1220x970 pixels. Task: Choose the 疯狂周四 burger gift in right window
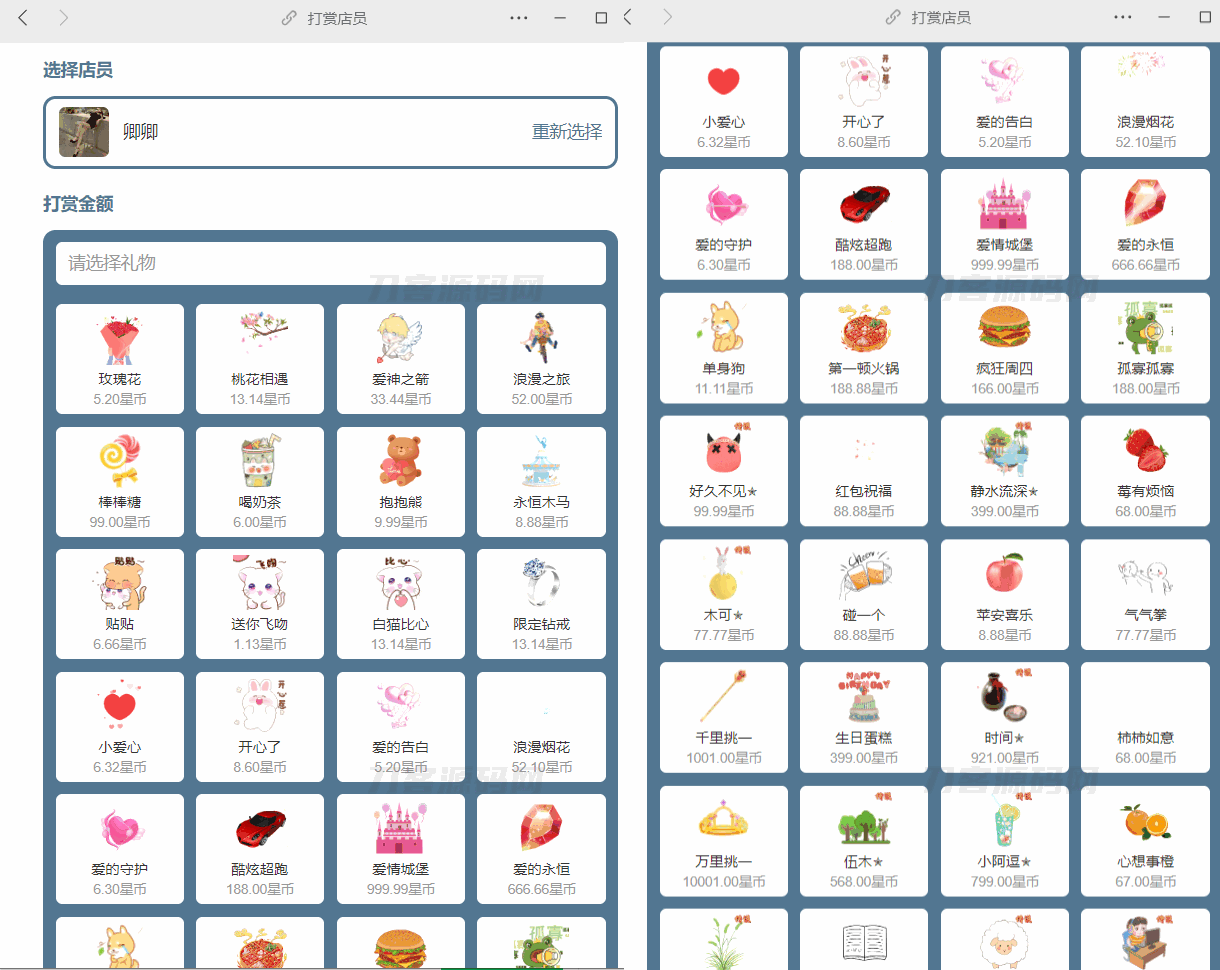point(1004,347)
